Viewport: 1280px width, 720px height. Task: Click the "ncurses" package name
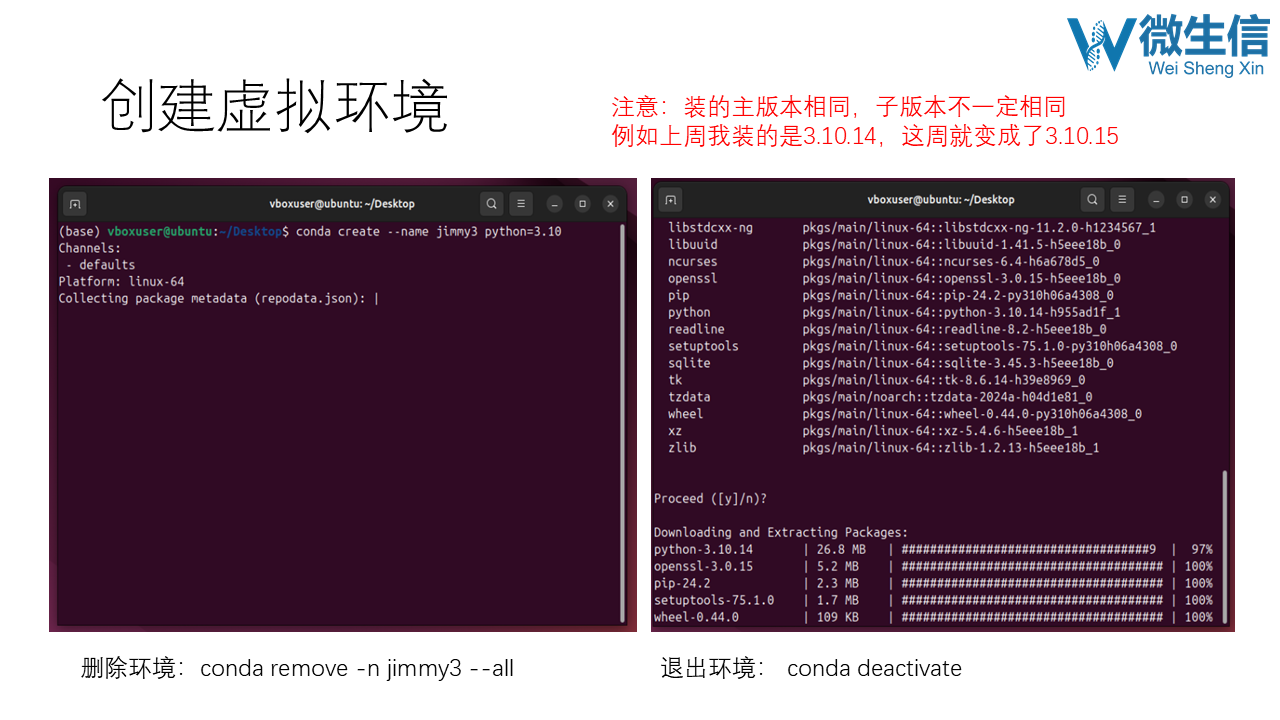[693, 262]
